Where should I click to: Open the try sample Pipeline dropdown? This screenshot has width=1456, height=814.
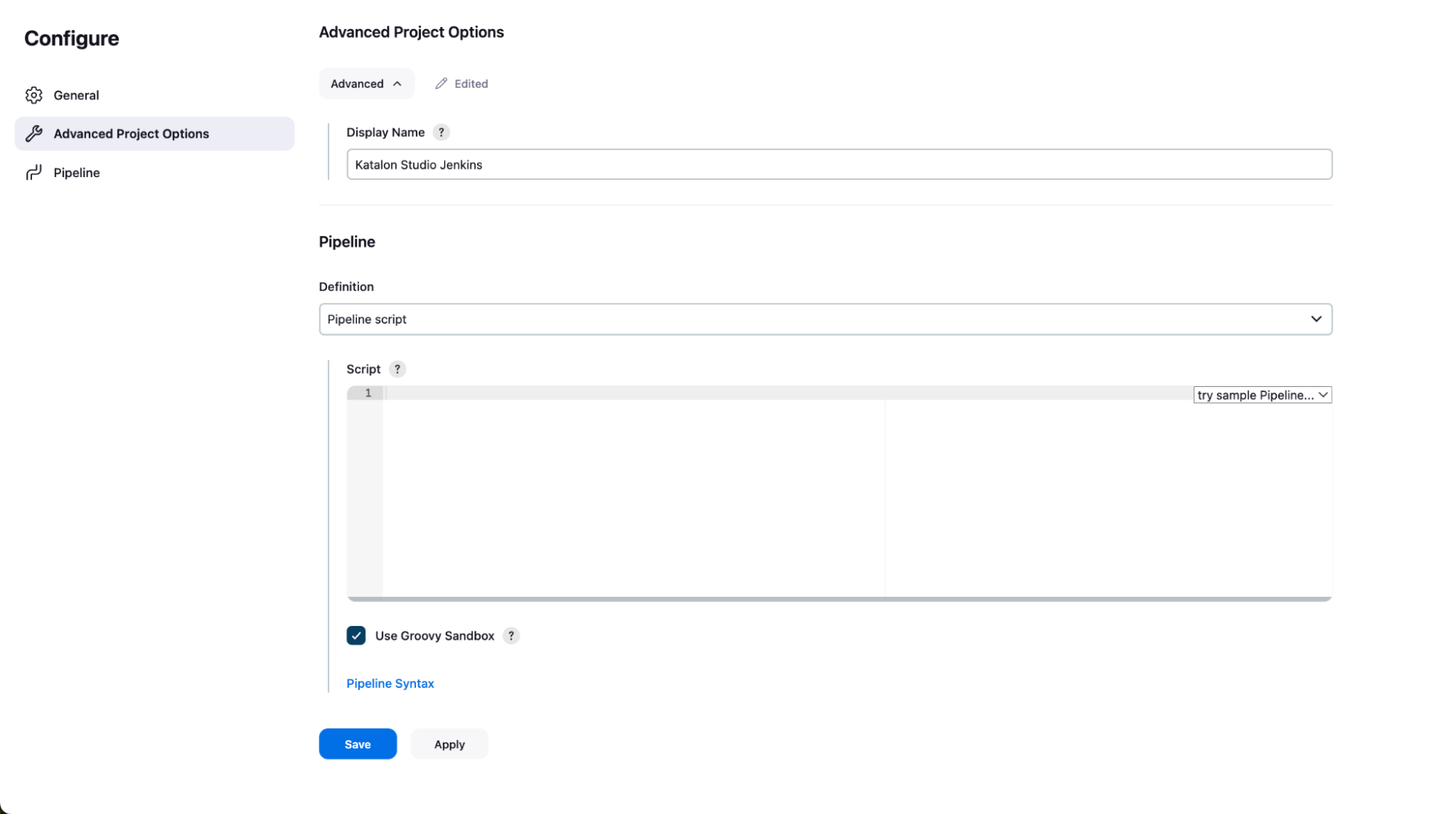pyautogui.click(x=1263, y=395)
